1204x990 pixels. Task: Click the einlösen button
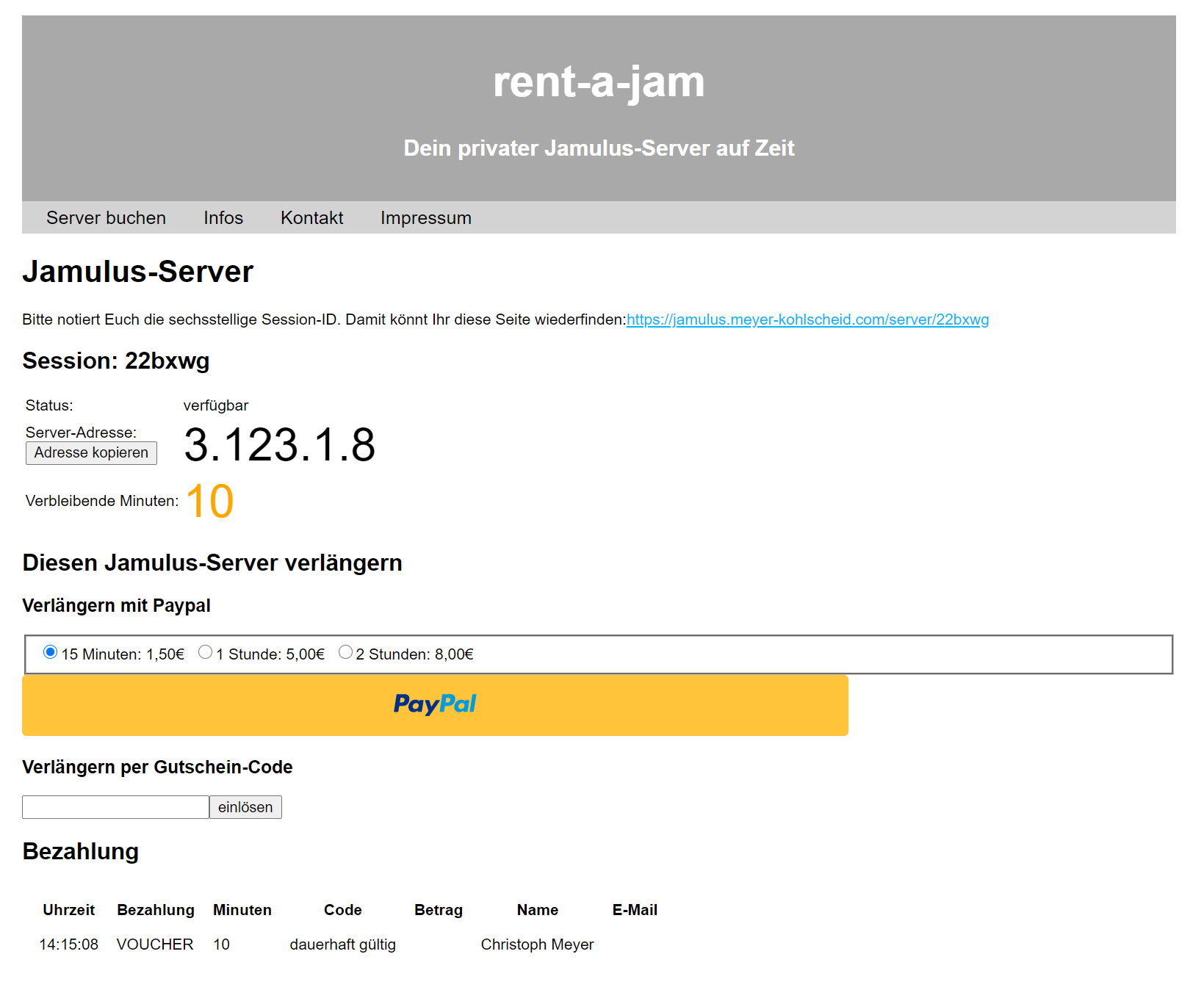point(245,807)
